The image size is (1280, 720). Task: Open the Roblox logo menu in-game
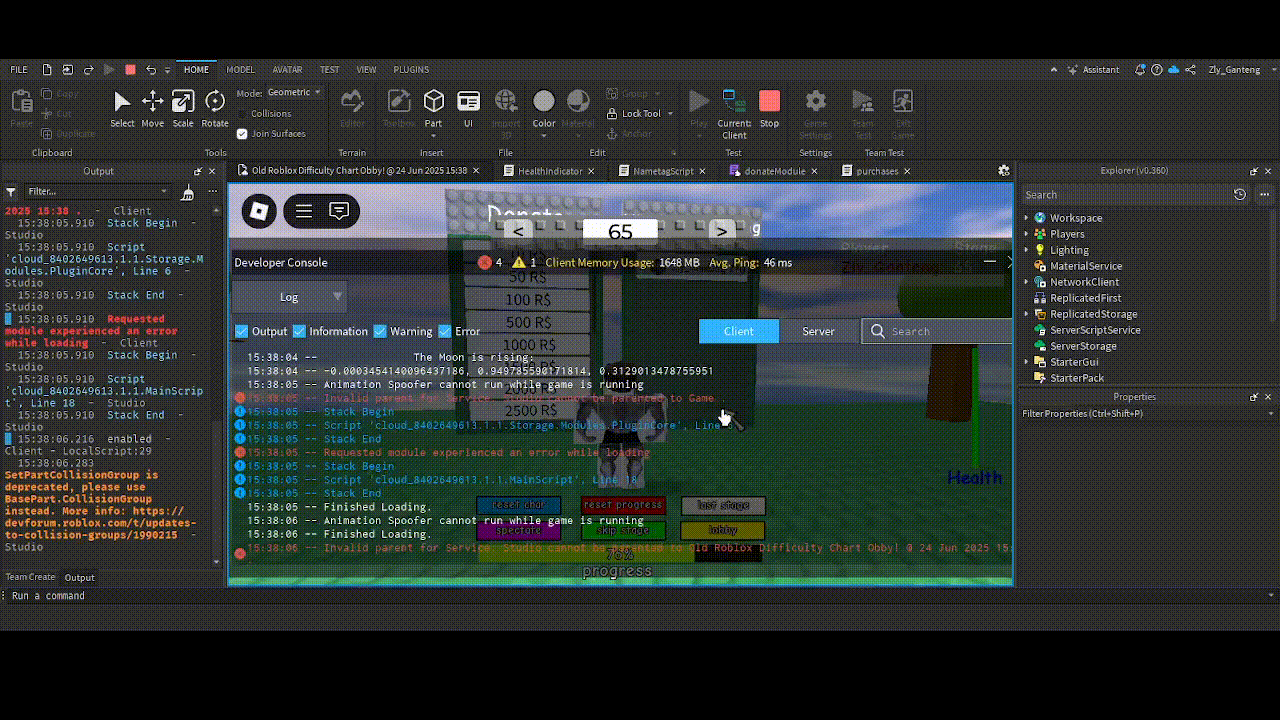click(259, 211)
